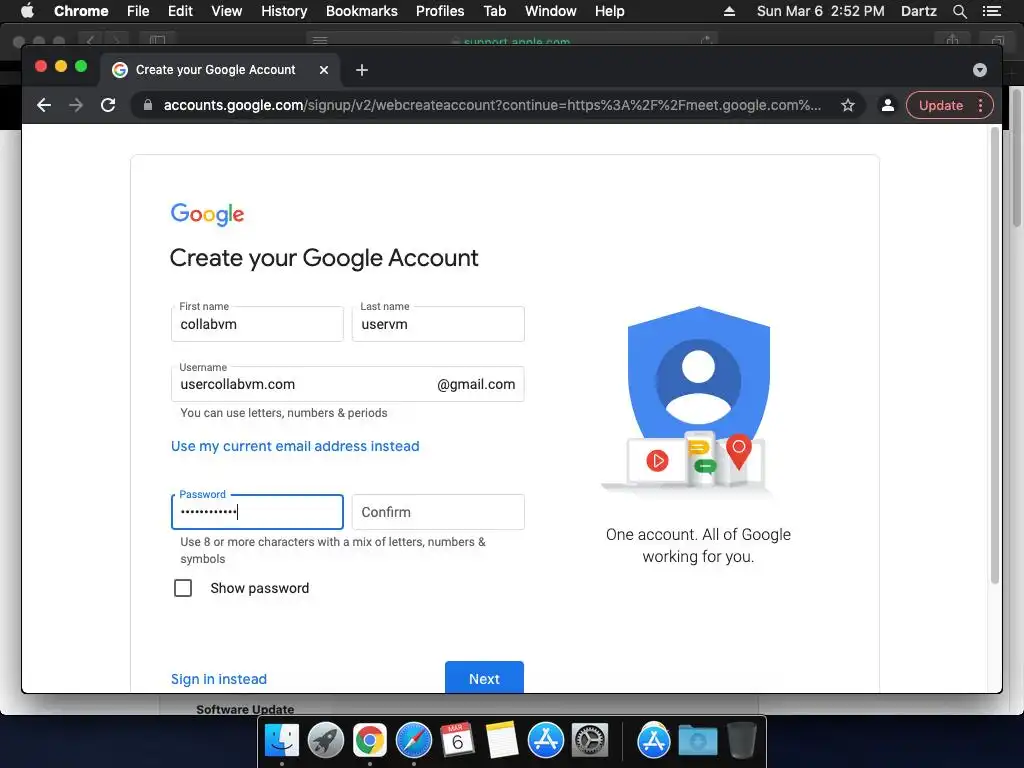1024x768 pixels.
Task: Open Control Center icon in menu bar
Action: (x=991, y=11)
